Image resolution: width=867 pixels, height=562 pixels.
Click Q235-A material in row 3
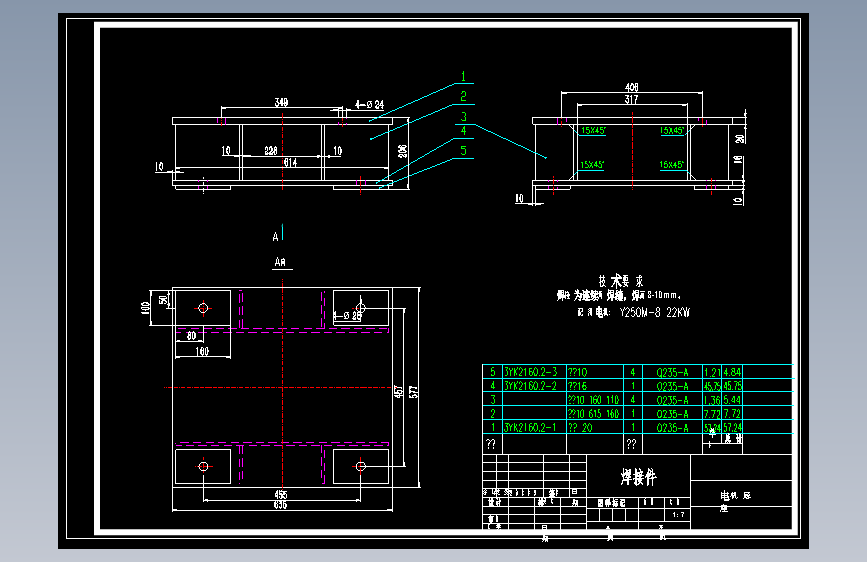[672, 399]
